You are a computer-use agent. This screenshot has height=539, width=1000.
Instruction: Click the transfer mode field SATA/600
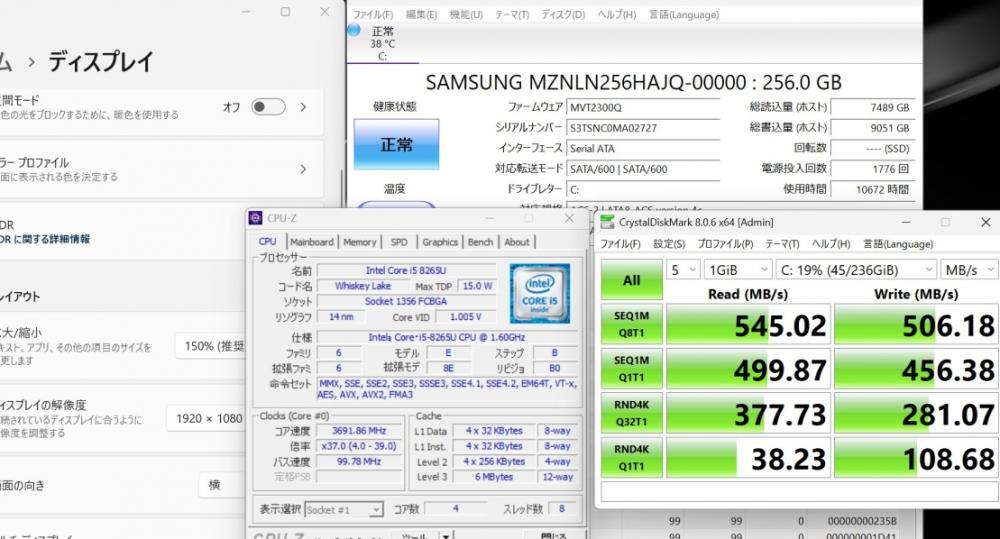pyautogui.click(x=643, y=169)
